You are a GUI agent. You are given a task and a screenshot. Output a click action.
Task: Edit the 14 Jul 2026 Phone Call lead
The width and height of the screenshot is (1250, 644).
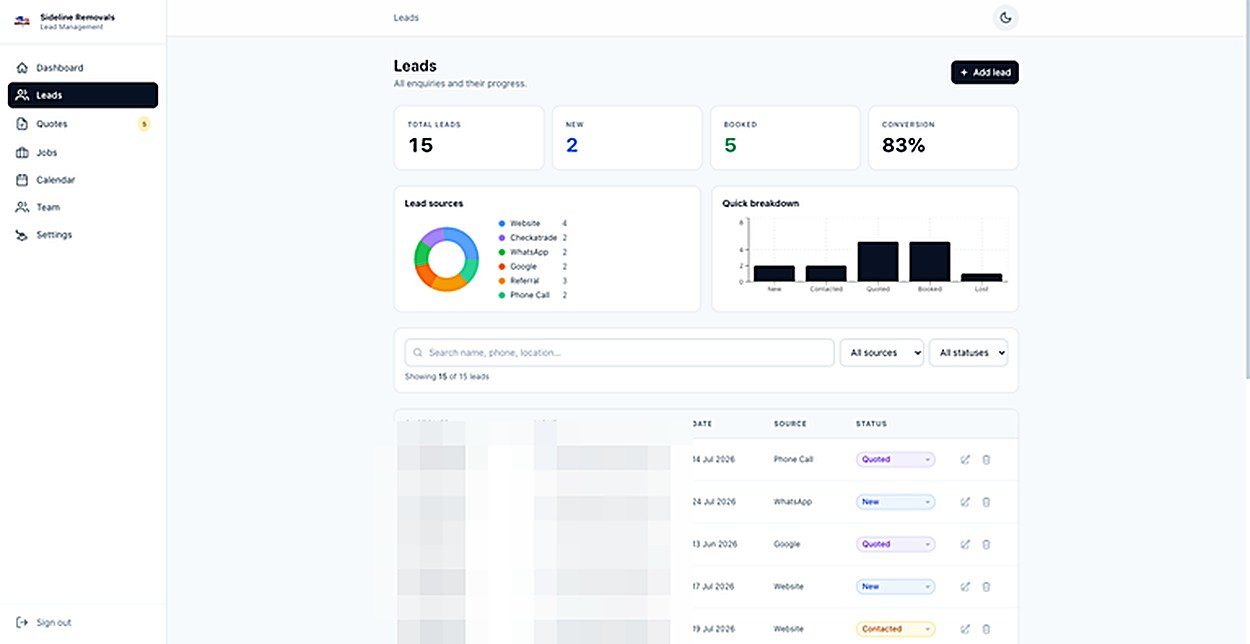coord(965,460)
